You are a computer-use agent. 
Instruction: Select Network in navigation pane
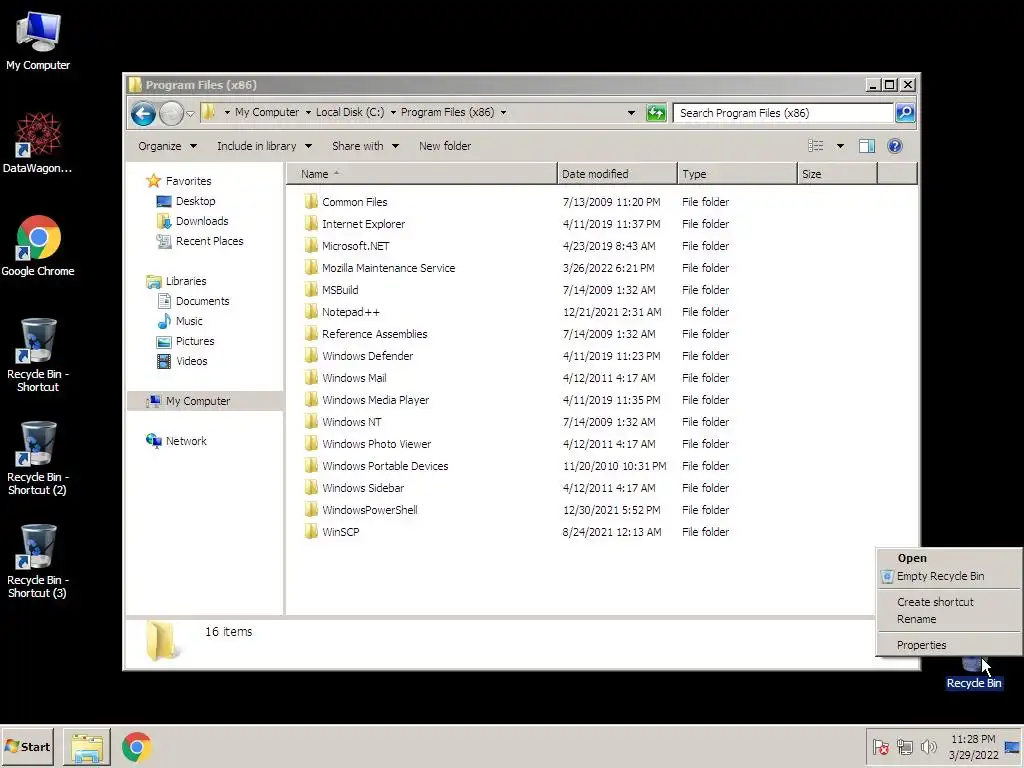click(x=185, y=441)
